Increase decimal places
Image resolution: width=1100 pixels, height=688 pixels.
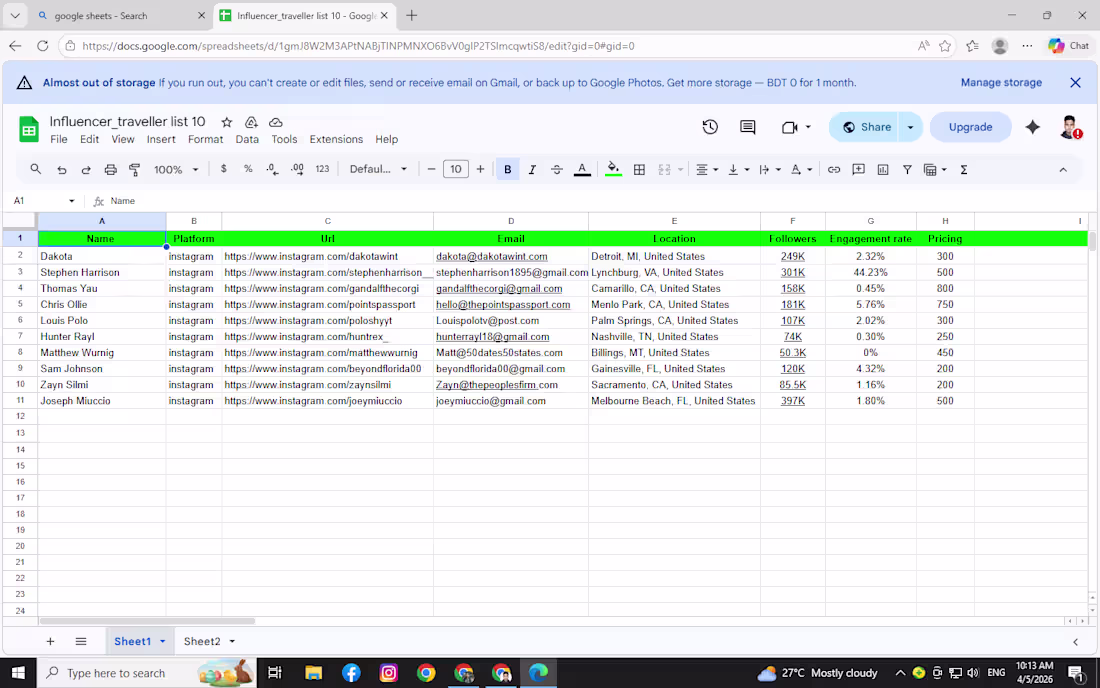(297, 169)
